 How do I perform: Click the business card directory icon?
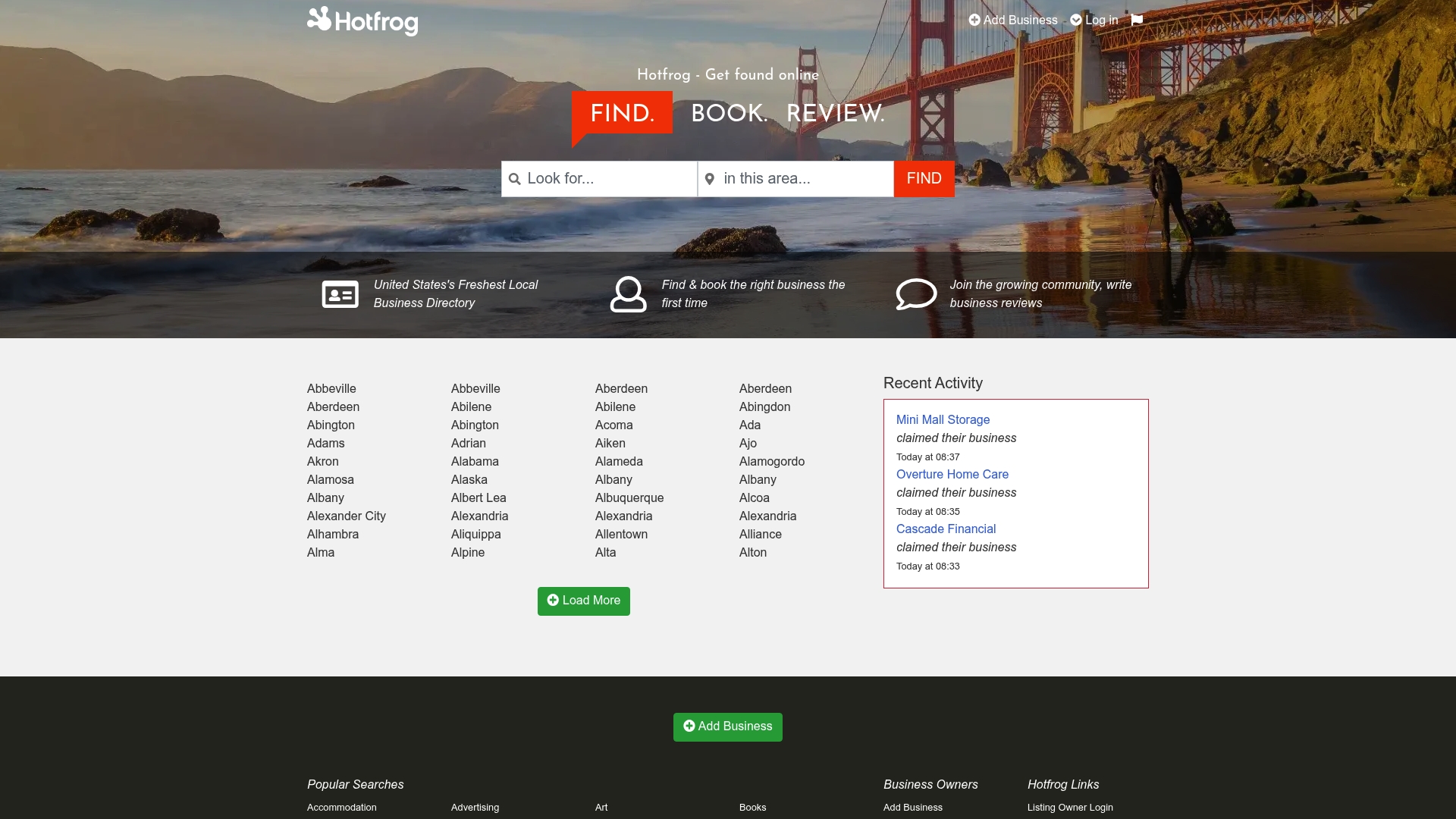point(340,293)
